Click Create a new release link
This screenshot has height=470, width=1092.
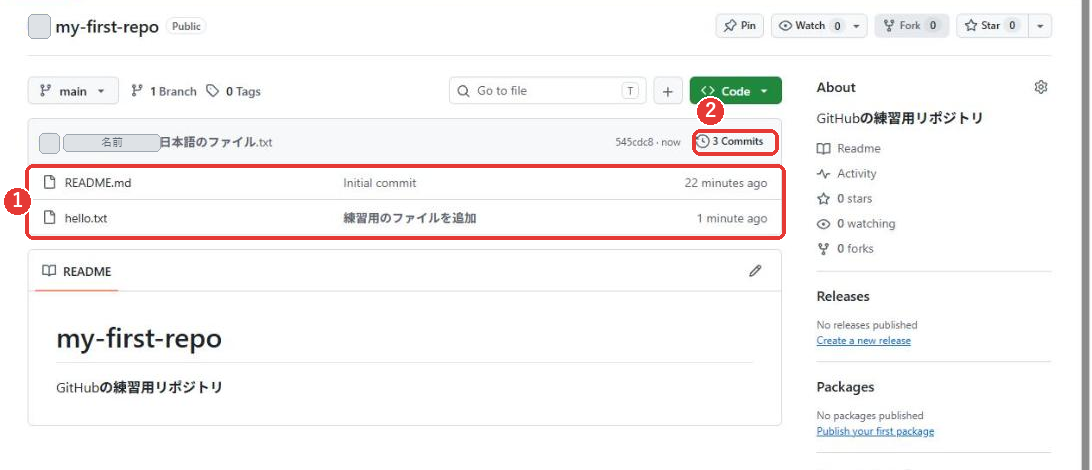click(x=864, y=340)
